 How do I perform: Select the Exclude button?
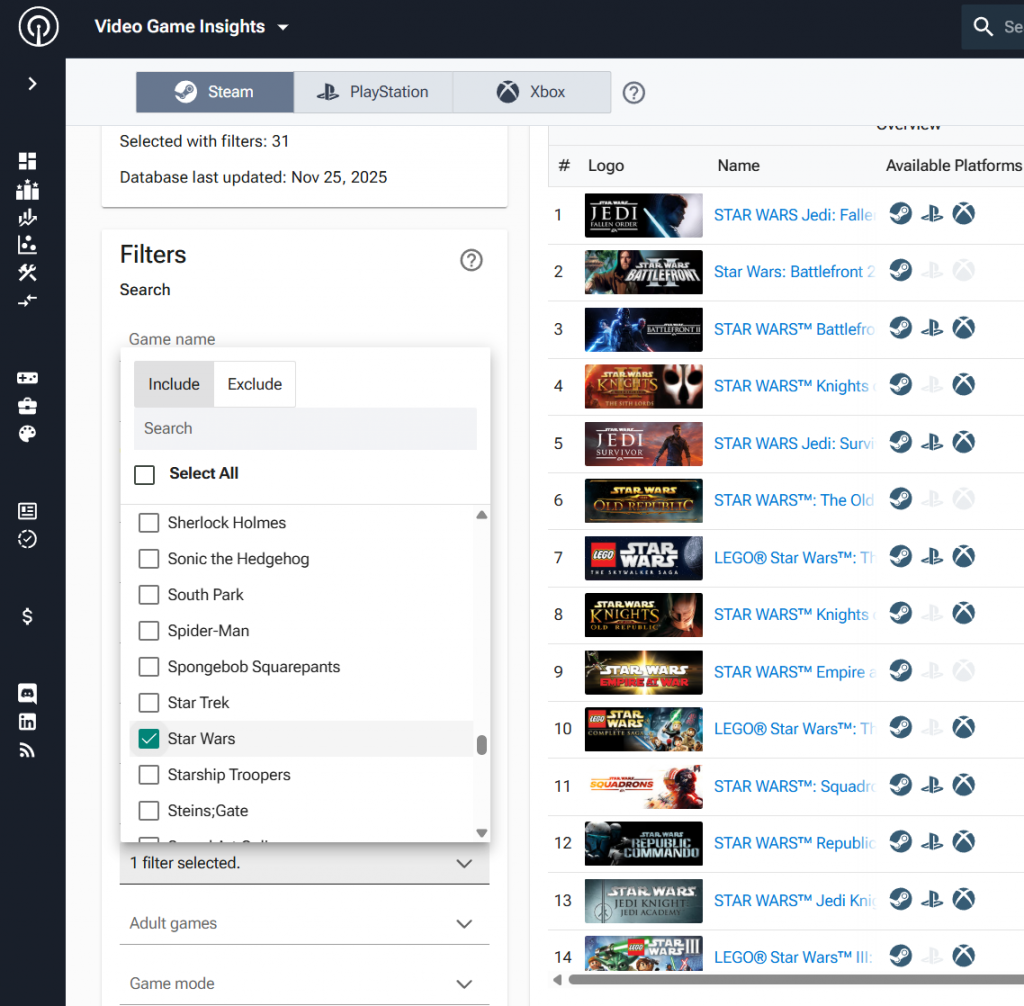coord(255,384)
